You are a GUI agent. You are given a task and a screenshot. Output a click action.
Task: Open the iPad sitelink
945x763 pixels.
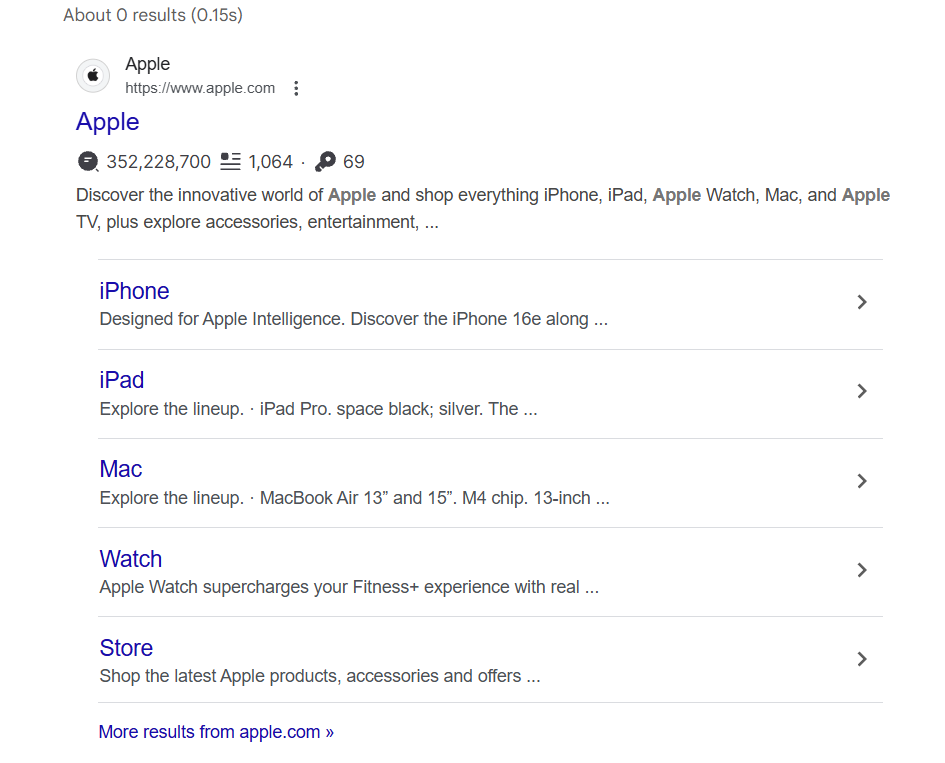[x=122, y=380]
